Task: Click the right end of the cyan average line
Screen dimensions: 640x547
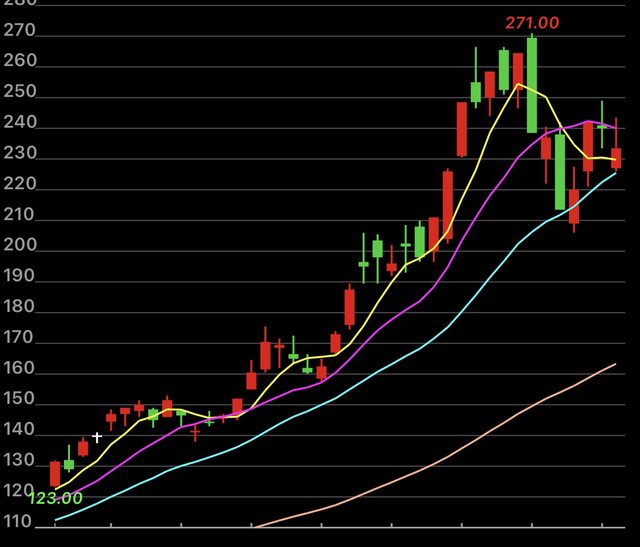Action: click(615, 173)
